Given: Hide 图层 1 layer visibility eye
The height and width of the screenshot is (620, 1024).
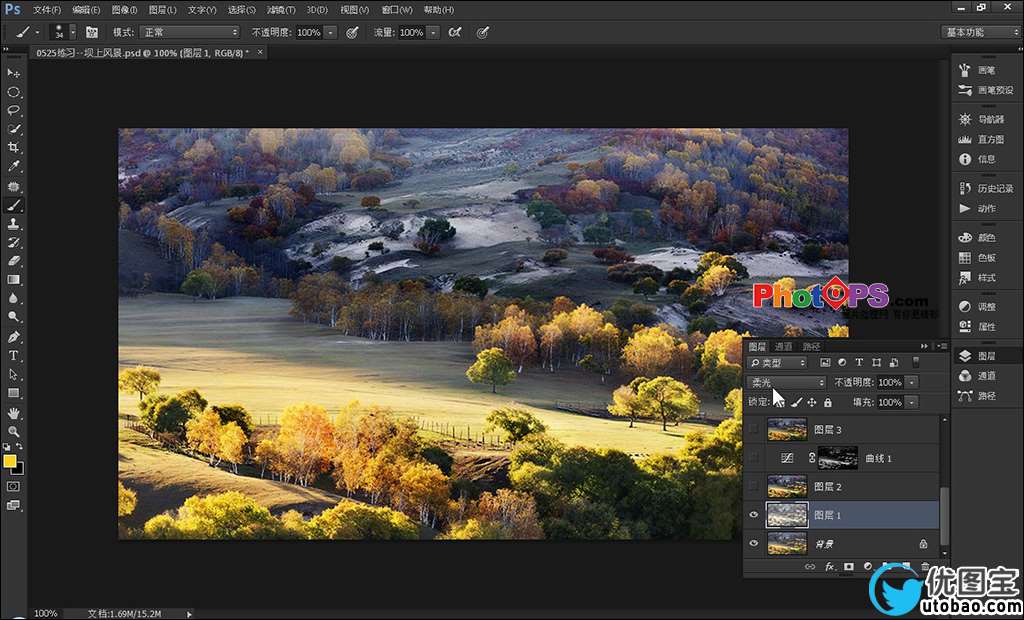Looking at the screenshot, I should (754, 515).
